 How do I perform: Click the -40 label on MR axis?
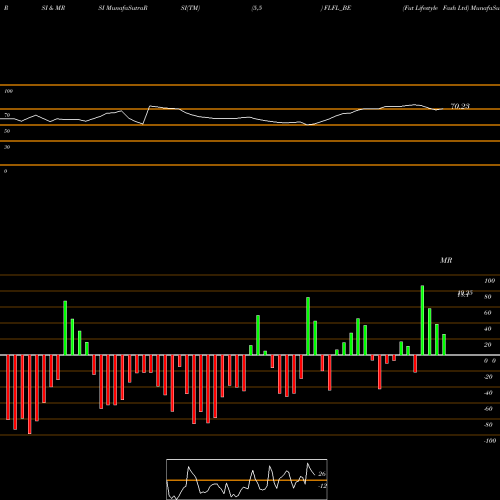coord(488,393)
